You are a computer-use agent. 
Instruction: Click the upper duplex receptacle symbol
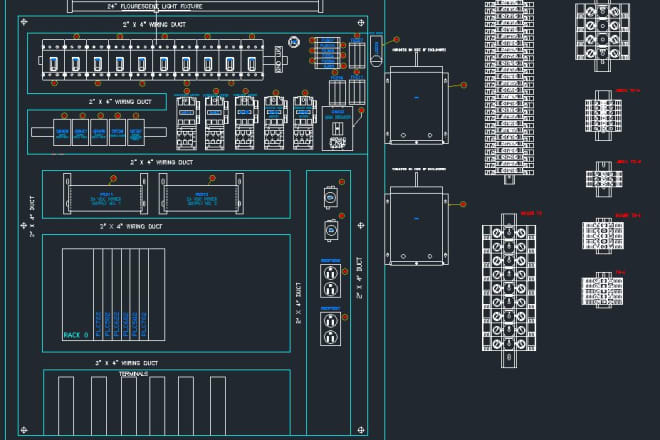click(x=328, y=279)
